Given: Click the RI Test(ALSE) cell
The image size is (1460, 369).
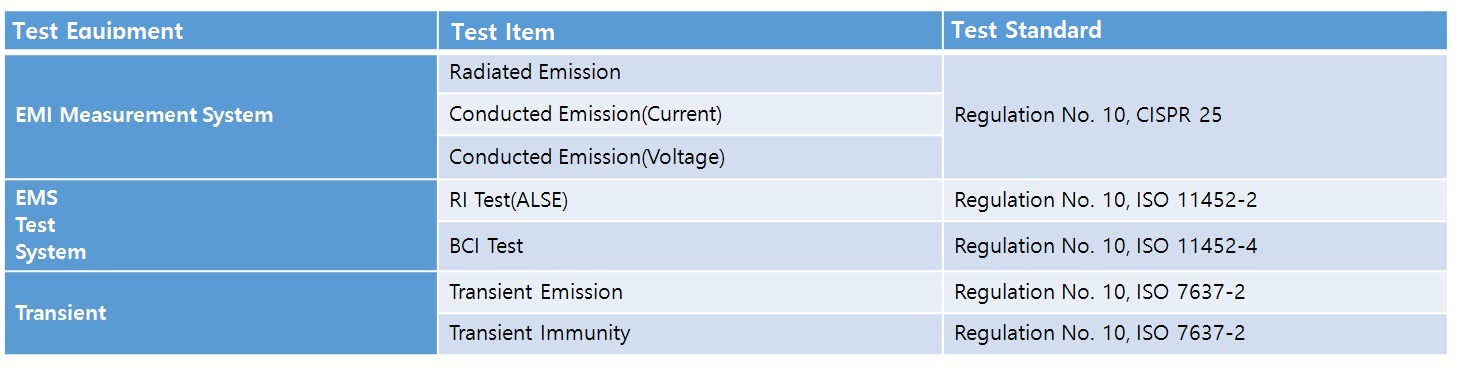Looking at the screenshot, I should pos(690,200).
